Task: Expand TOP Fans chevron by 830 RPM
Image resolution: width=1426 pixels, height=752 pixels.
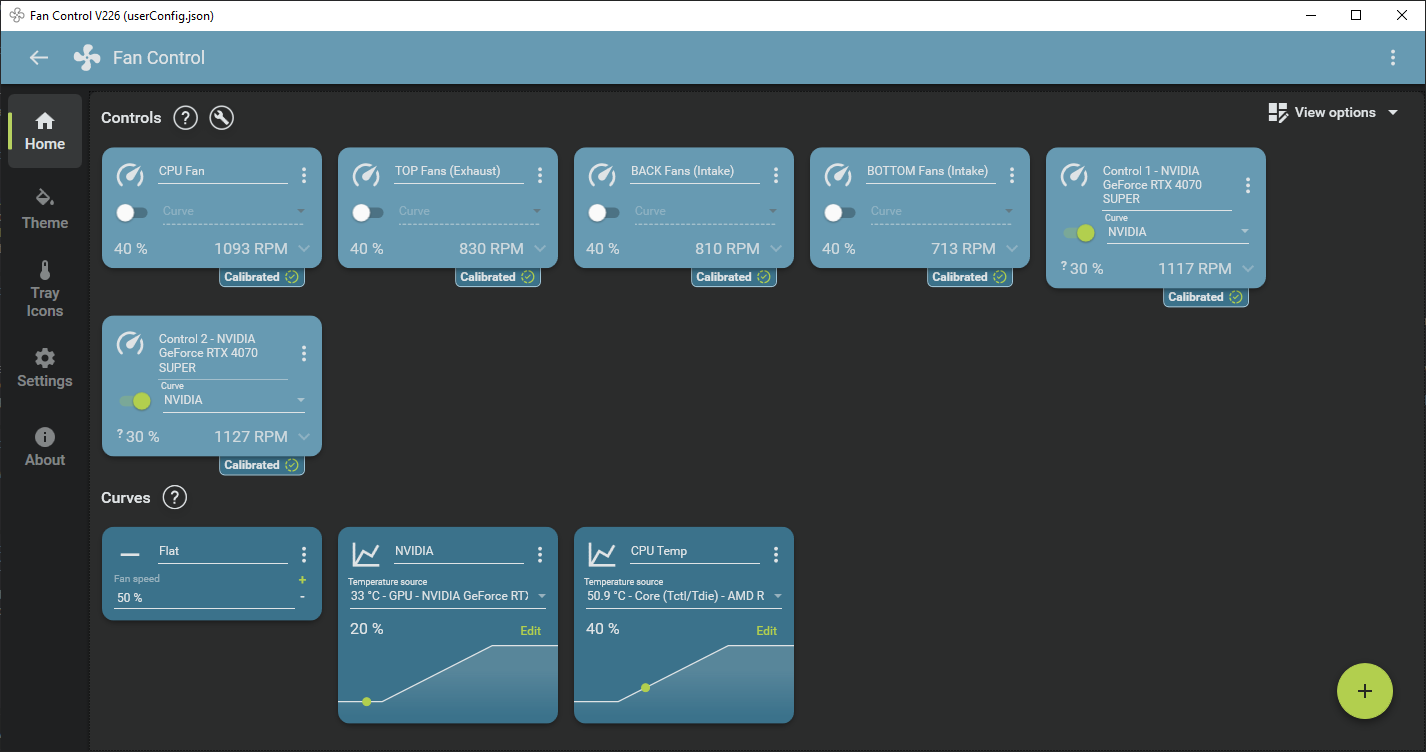Action: pyautogui.click(x=540, y=249)
